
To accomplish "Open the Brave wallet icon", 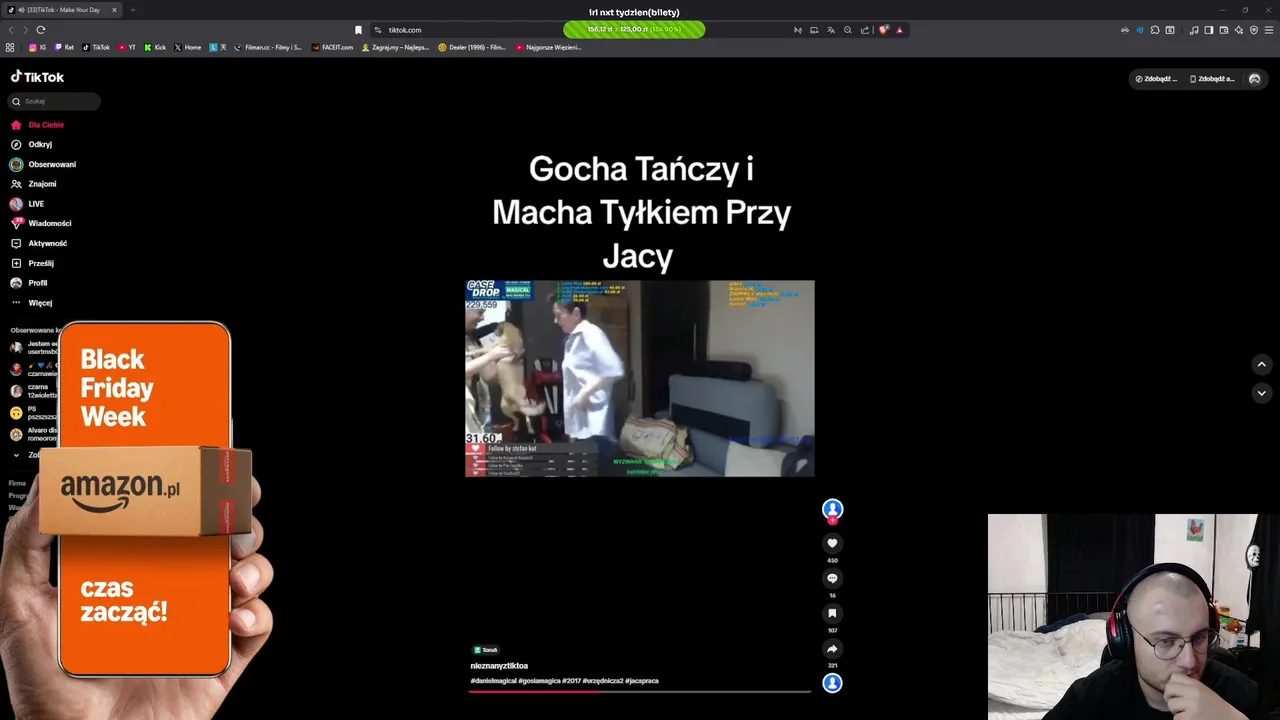I will (1223, 30).
